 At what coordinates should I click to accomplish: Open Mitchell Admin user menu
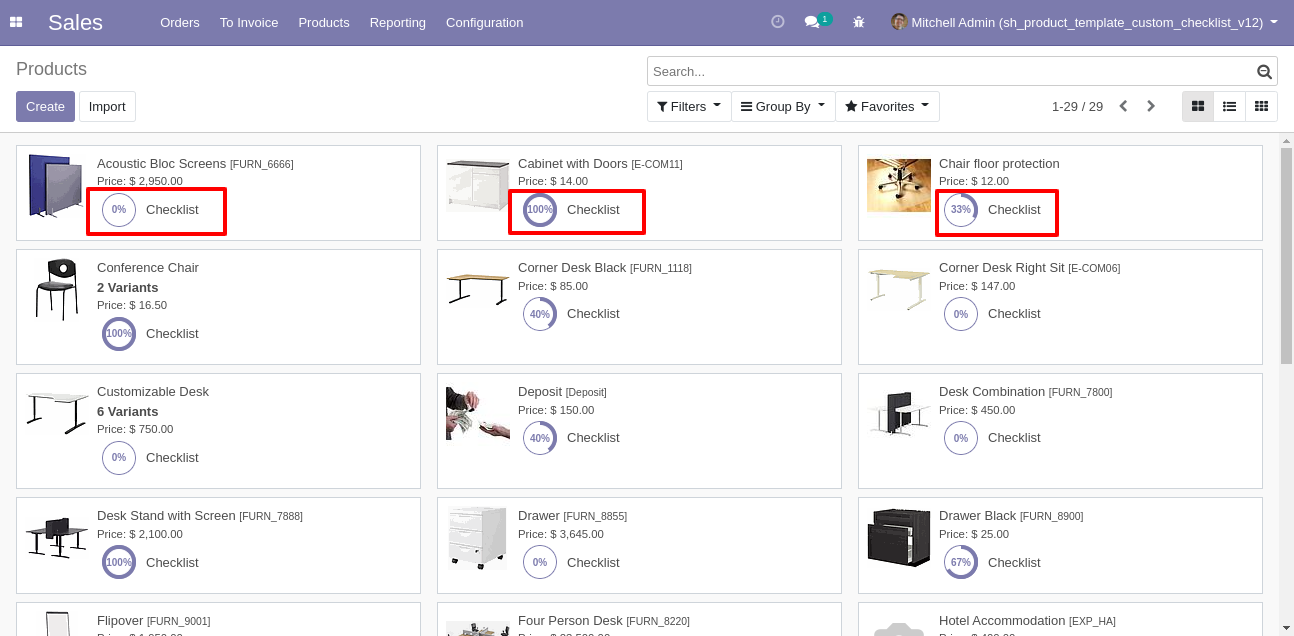pos(1084,22)
